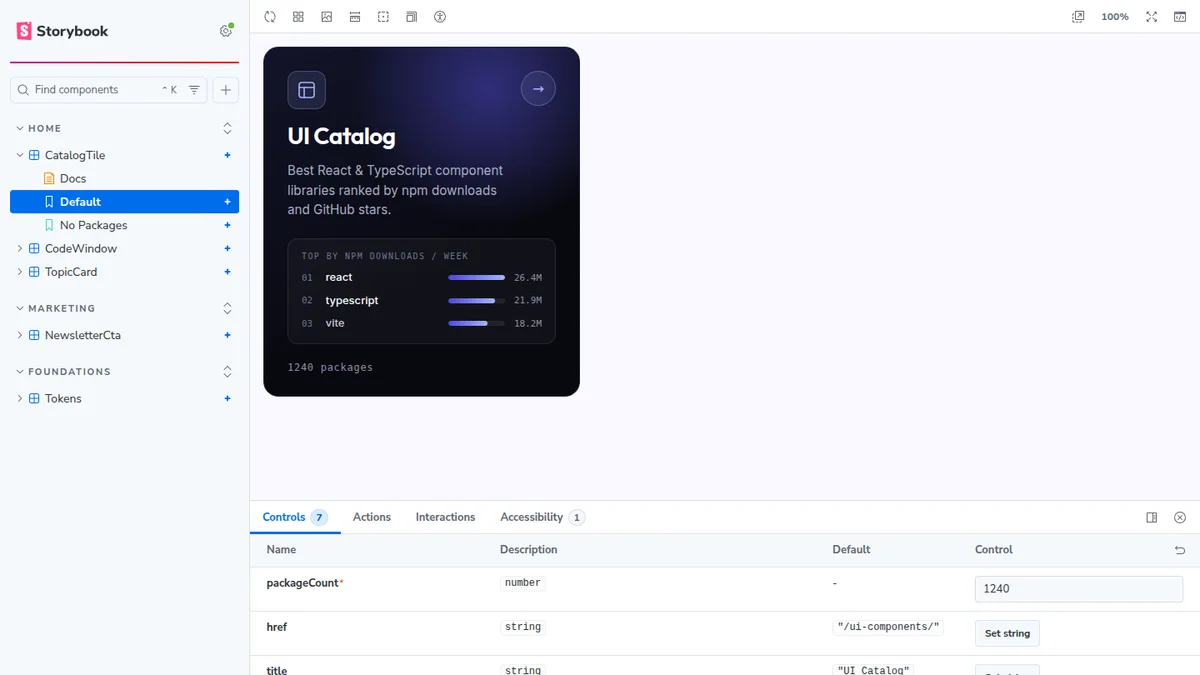This screenshot has width=1200, height=675.
Task: Reset zoom at the 100% label
Action: click(x=1115, y=17)
